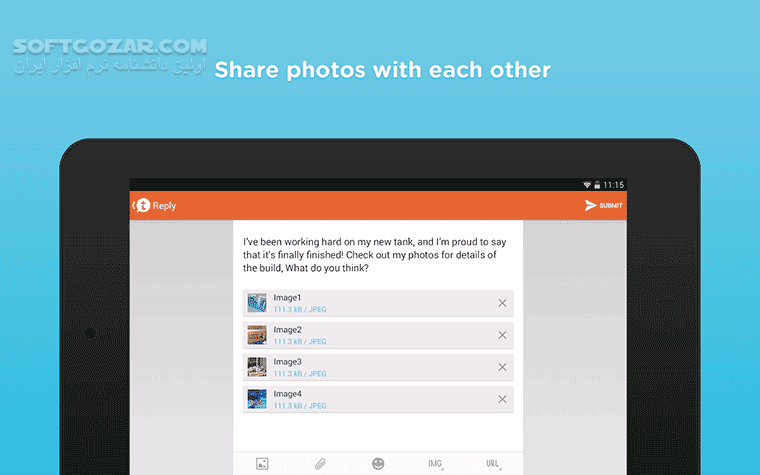The width and height of the screenshot is (760, 475).
Task: Click into the reply message text
Action: [x=374, y=255]
